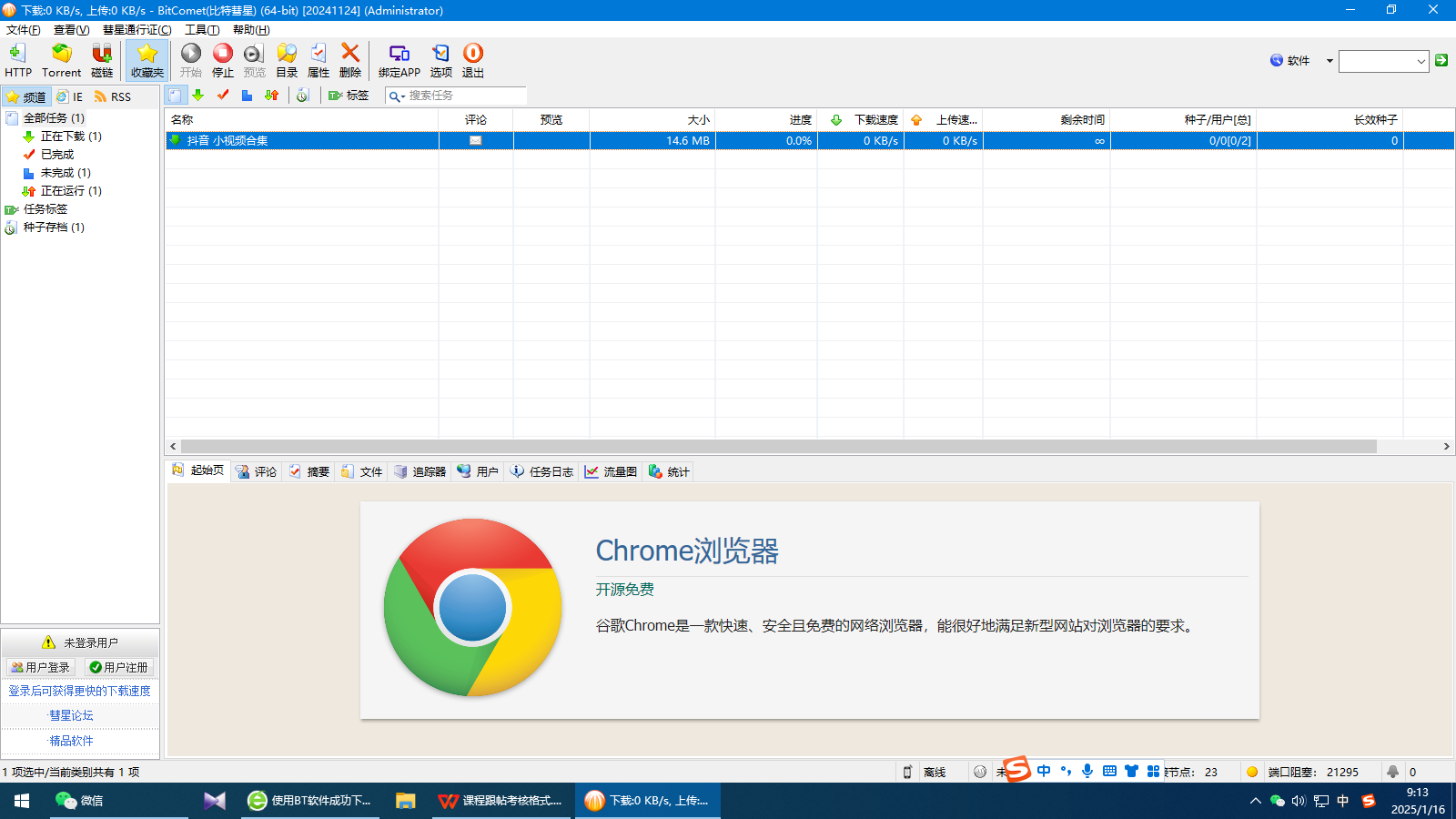Switch to the 任务日志 bottom tab
The height and width of the screenshot is (819, 1456).
[542, 471]
